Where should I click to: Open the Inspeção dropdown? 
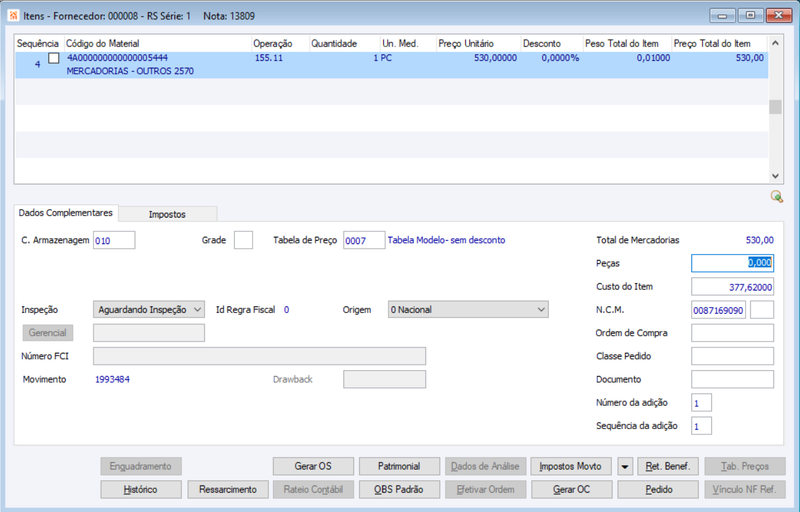149,310
